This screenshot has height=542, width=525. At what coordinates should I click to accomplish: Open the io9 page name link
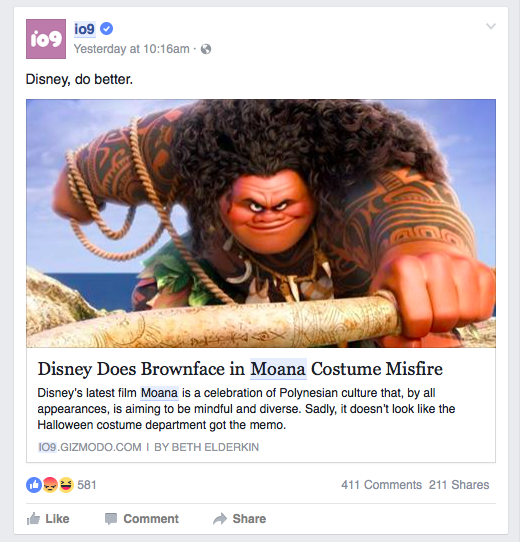(84, 29)
